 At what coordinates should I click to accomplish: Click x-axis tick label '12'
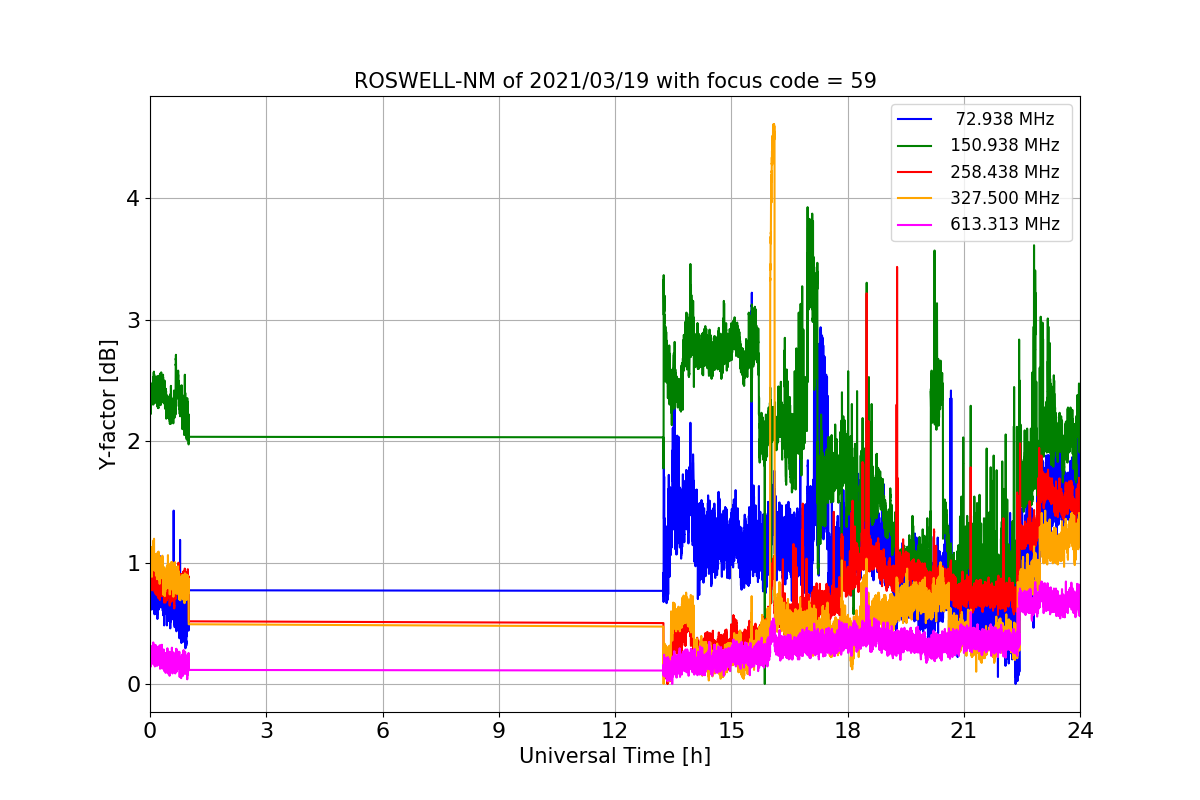[x=615, y=730]
